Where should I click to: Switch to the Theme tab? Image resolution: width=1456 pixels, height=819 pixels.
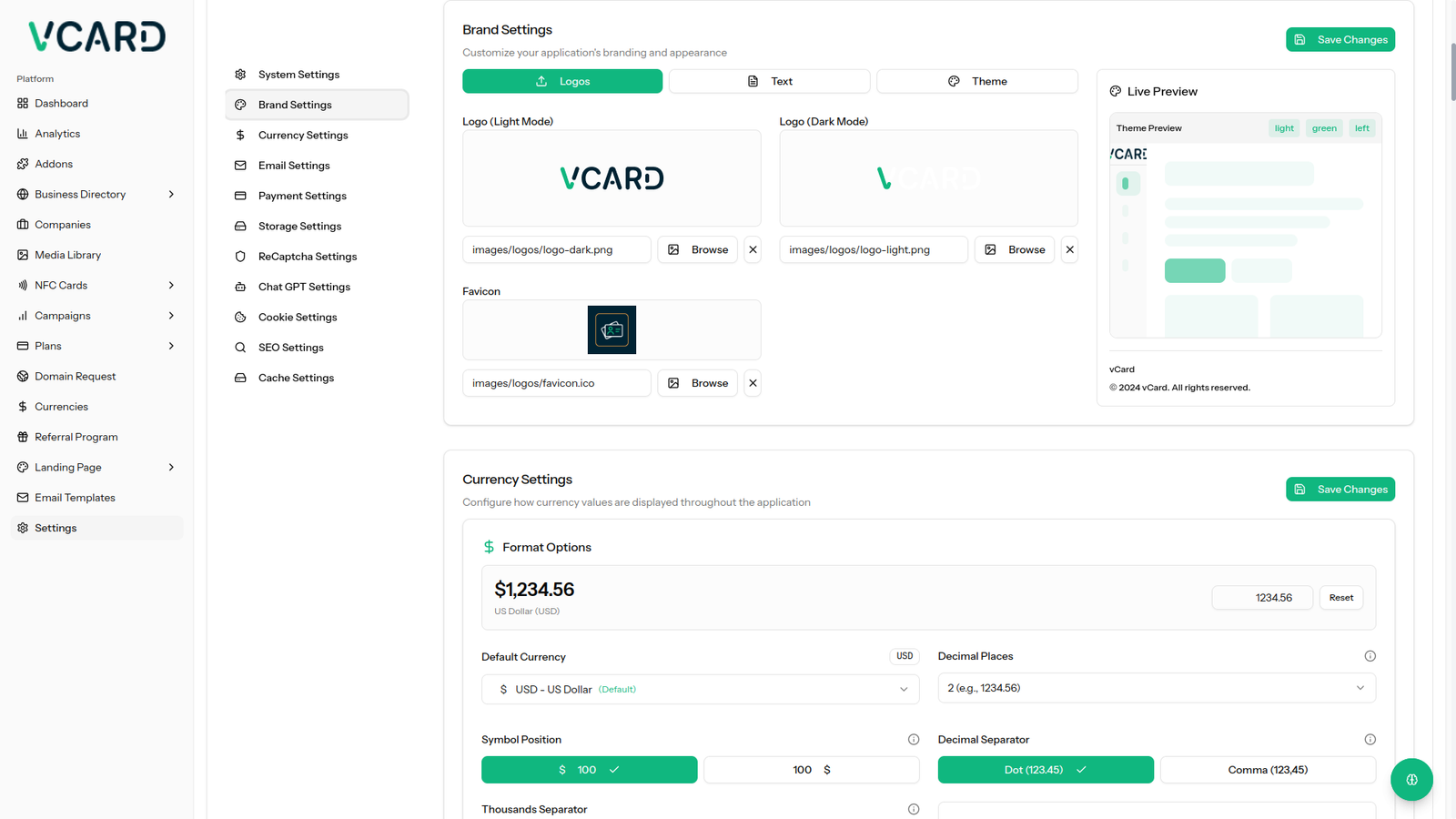point(976,81)
